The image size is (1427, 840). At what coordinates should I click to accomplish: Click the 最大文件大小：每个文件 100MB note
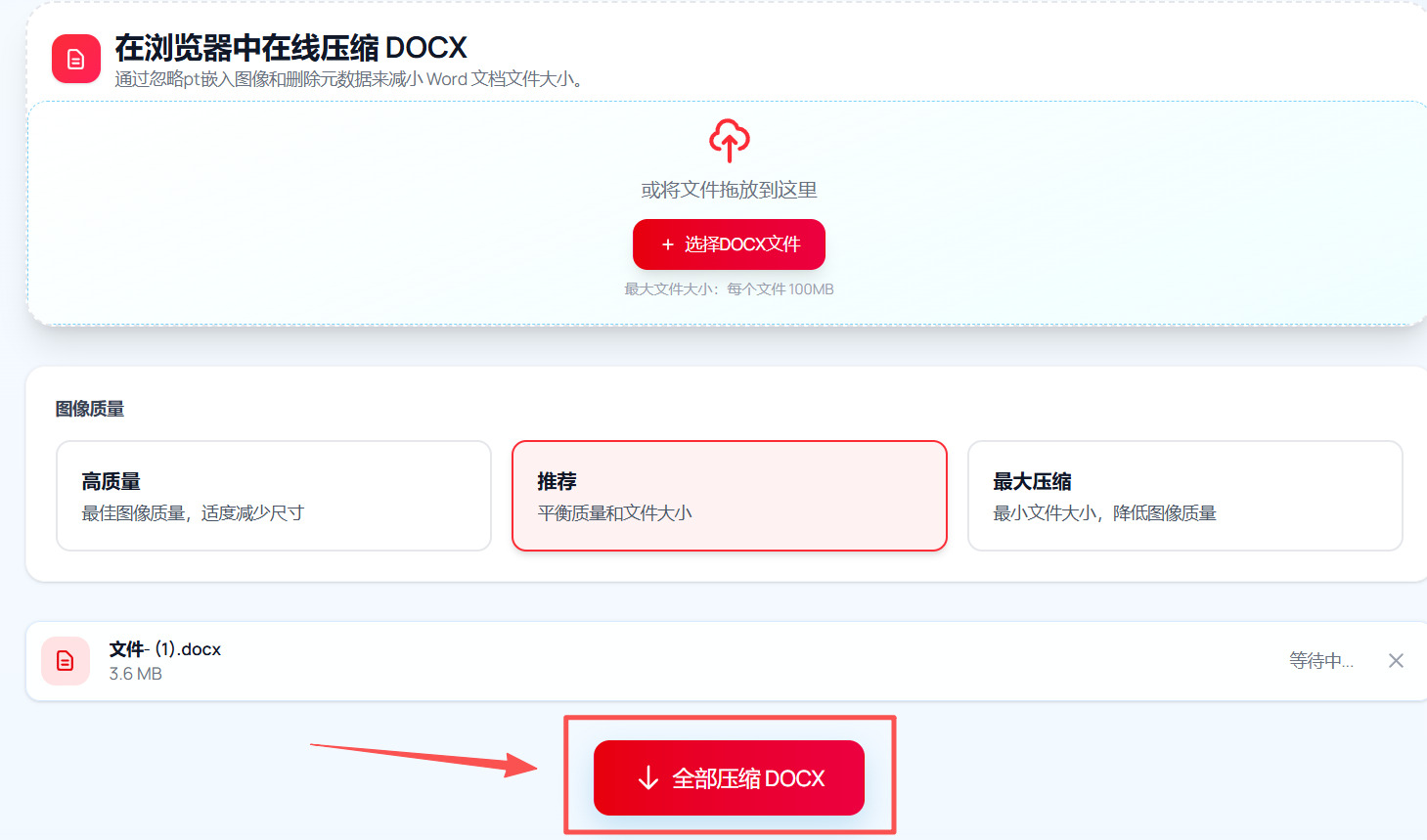tap(730, 289)
